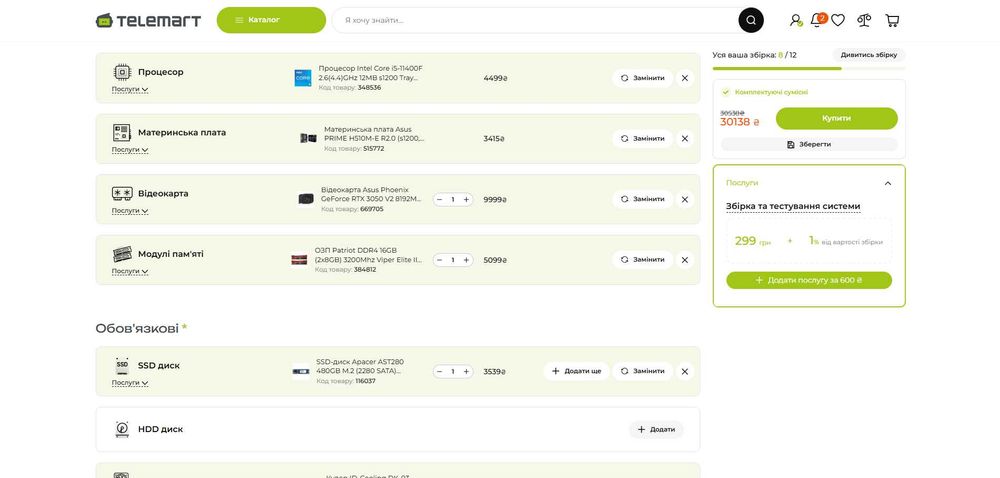Image resolution: width=1000 pixels, height=478 pixels.
Task: Expand Послуги under Материнська плата
Action: (130, 150)
